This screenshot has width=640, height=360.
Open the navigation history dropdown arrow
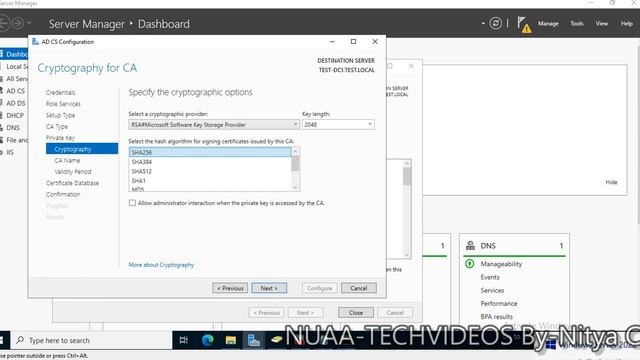(29, 23)
